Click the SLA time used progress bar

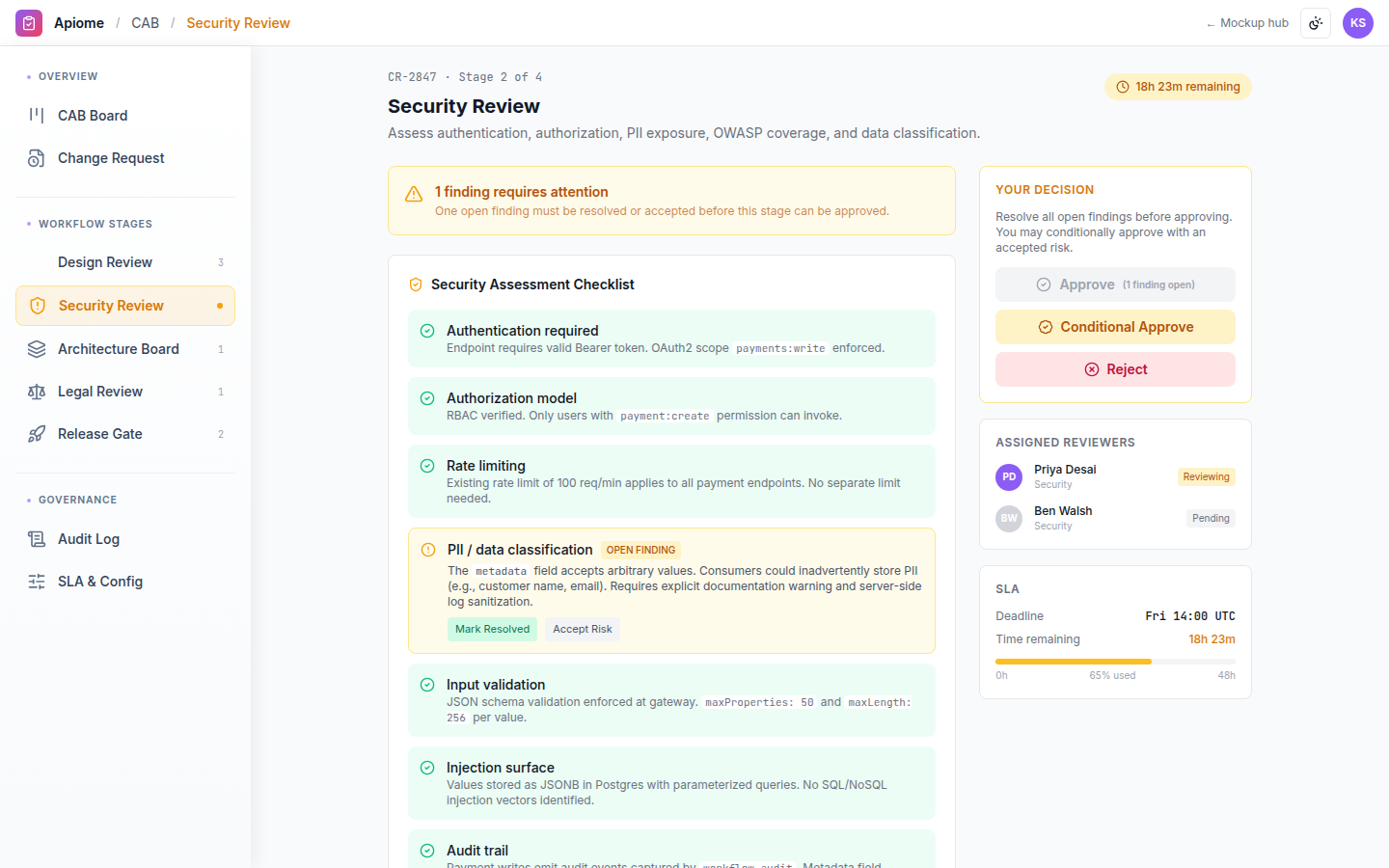click(x=1115, y=662)
